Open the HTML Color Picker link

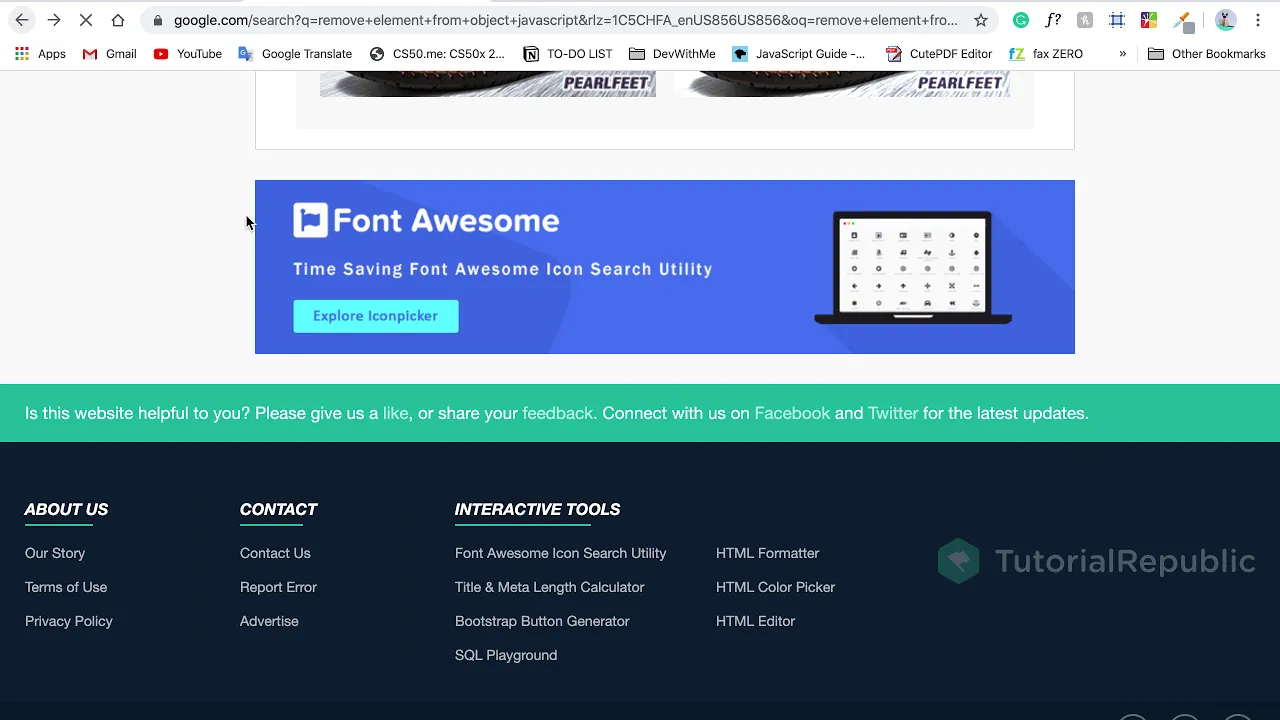point(775,587)
